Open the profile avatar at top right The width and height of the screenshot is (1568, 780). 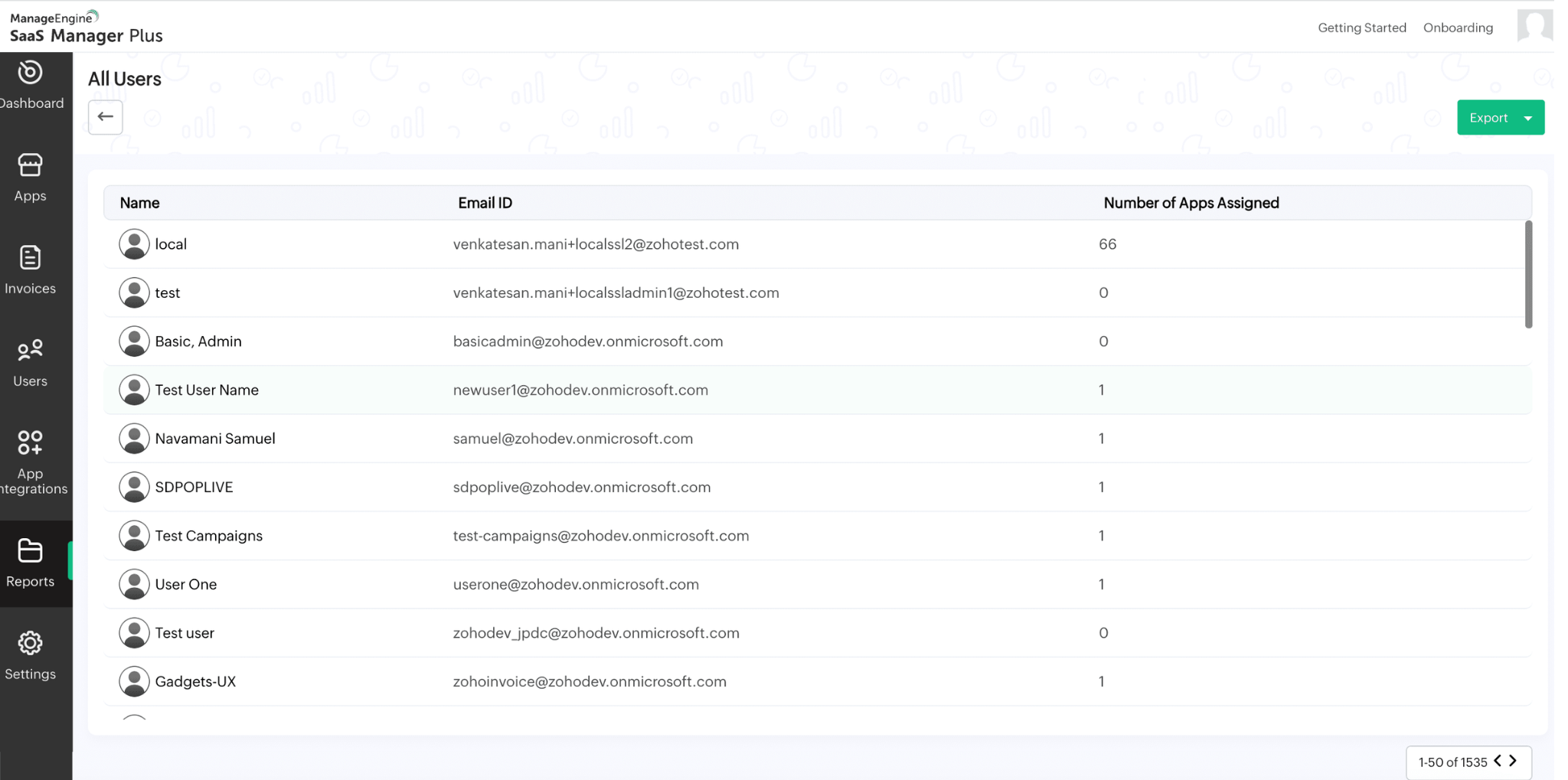(1534, 27)
